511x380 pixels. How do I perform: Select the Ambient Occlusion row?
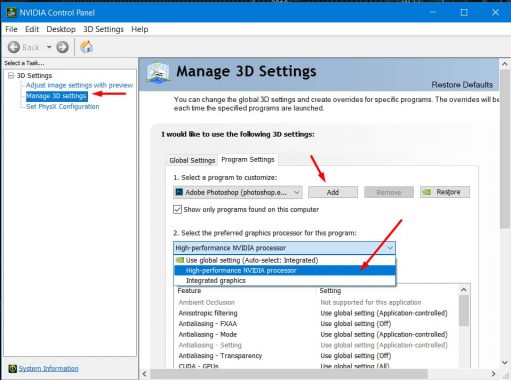(x=316, y=302)
